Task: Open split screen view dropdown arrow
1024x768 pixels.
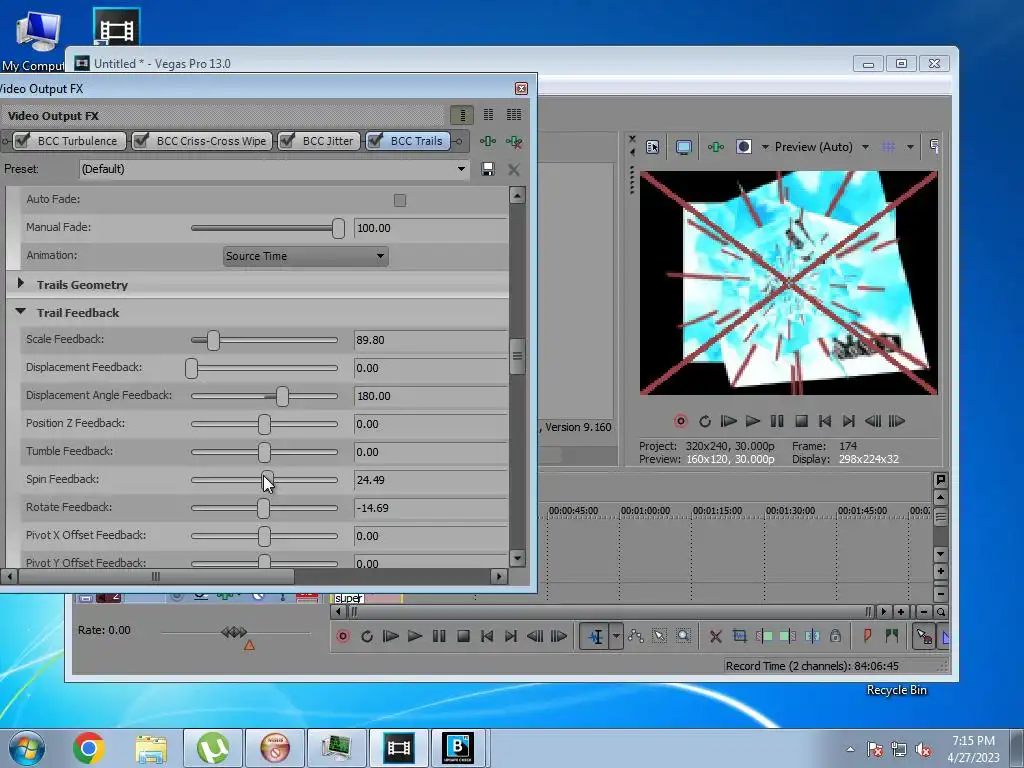Action: [x=765, y=147]
